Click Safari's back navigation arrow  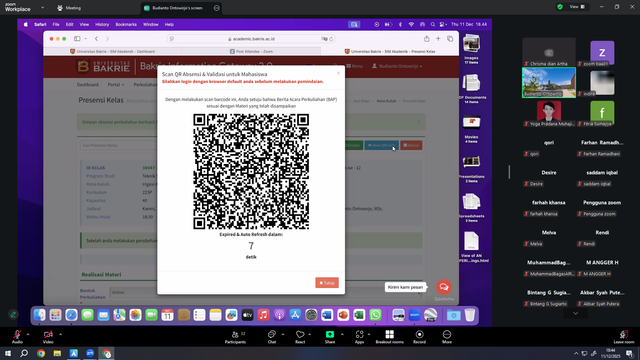(x=97, y=39)
